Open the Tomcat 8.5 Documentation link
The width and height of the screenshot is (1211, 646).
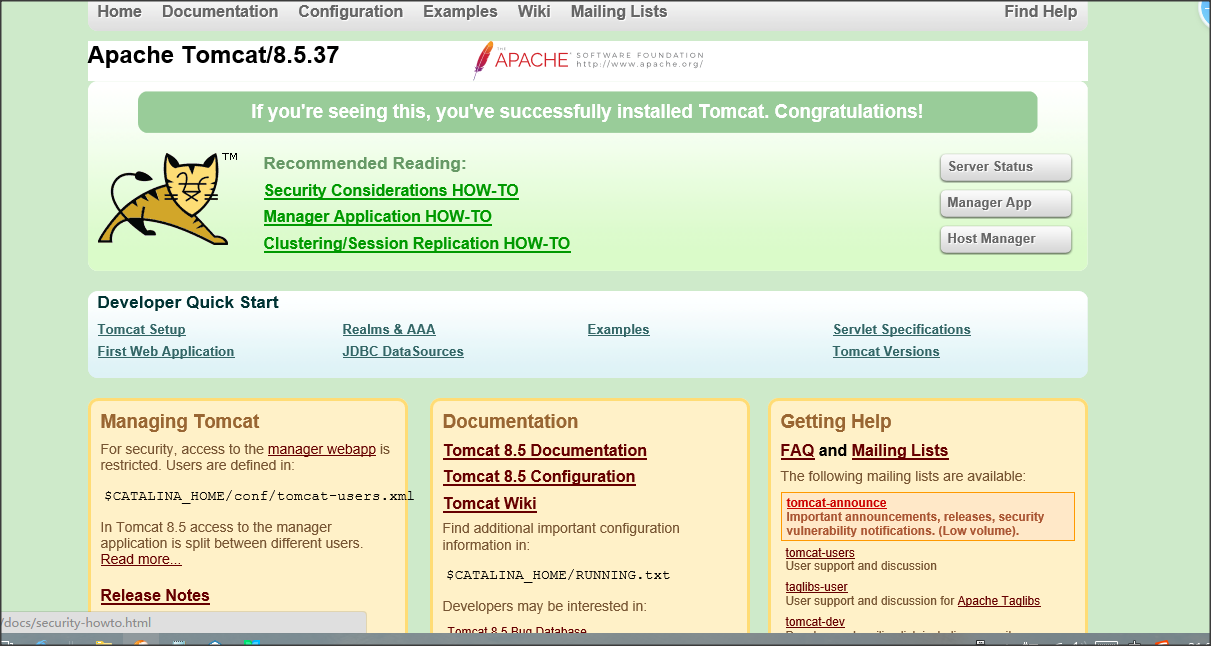coord(545,451)
